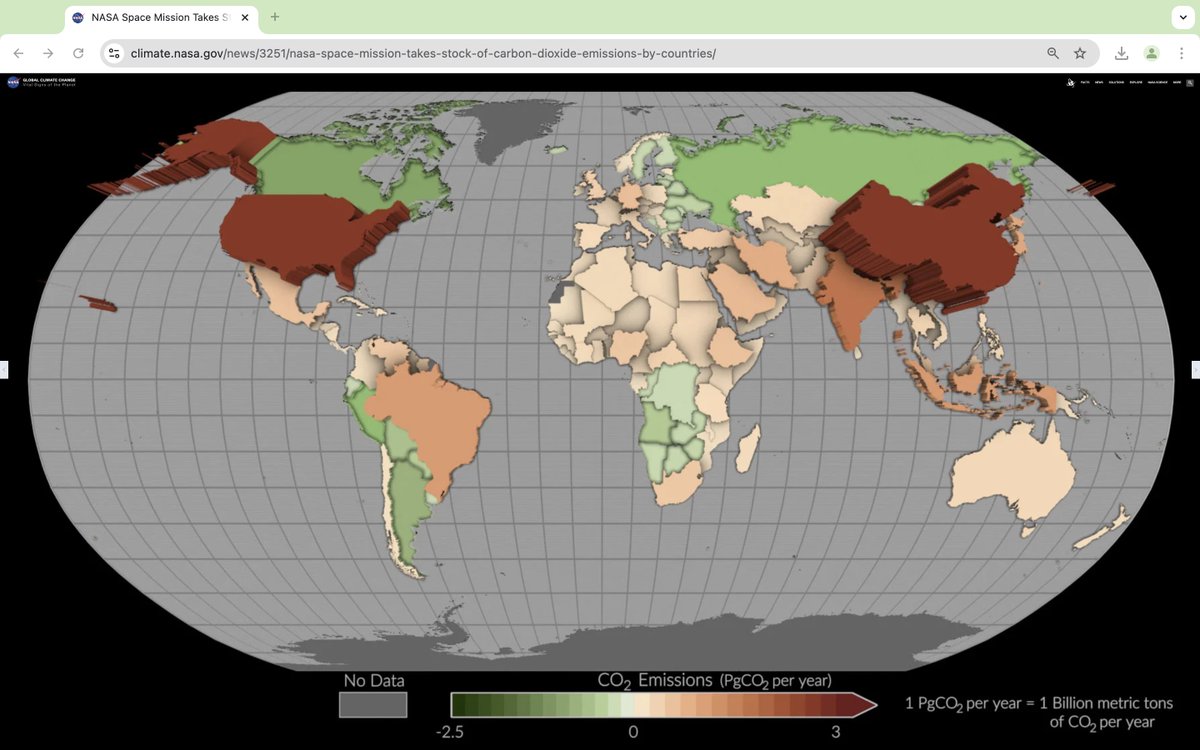This screenshot has width=1200, height=750.
Task: Open site information icon beside the URL
Action: 115,52
